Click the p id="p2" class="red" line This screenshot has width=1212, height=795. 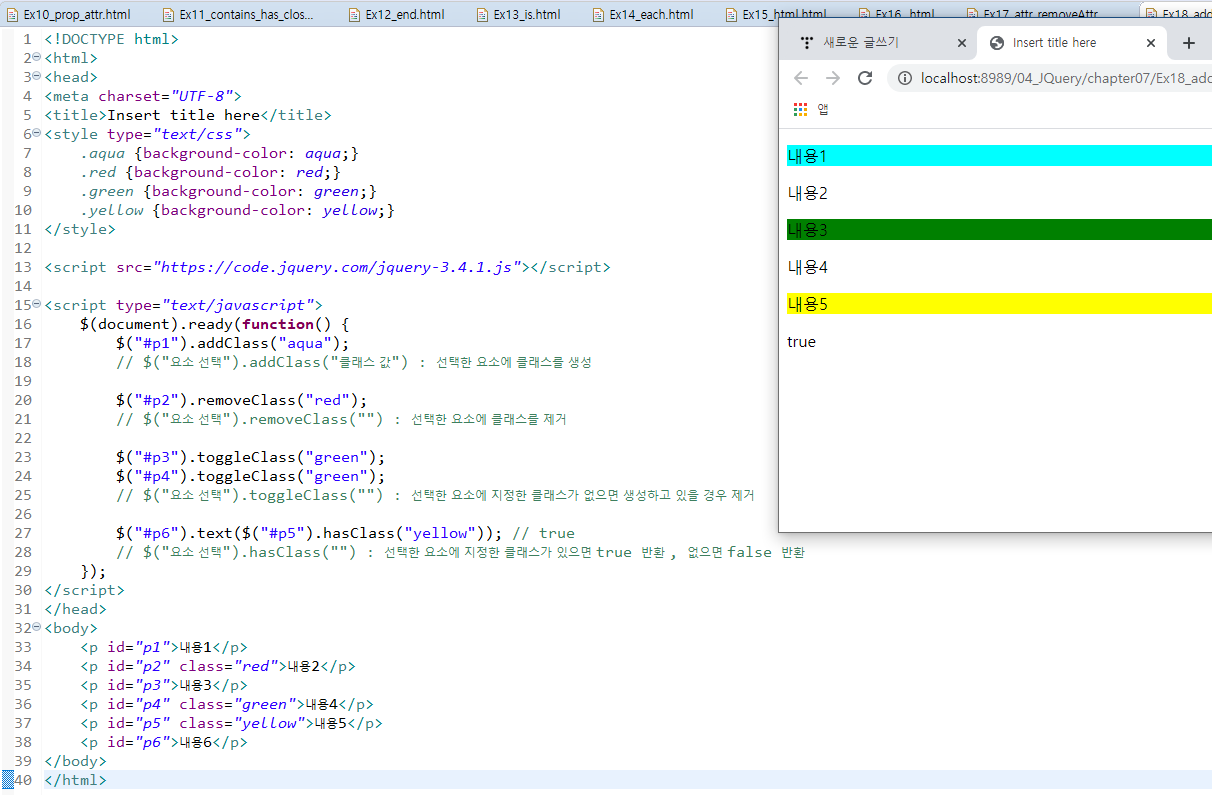point(218,666)
